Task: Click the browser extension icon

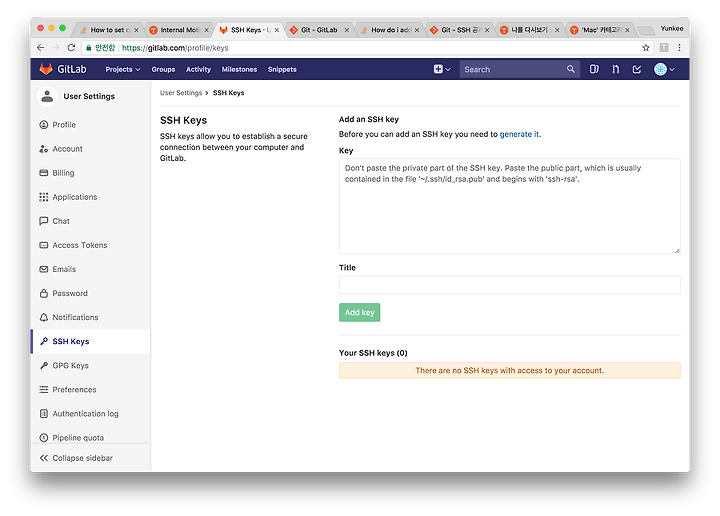Action: pos(664,48)
